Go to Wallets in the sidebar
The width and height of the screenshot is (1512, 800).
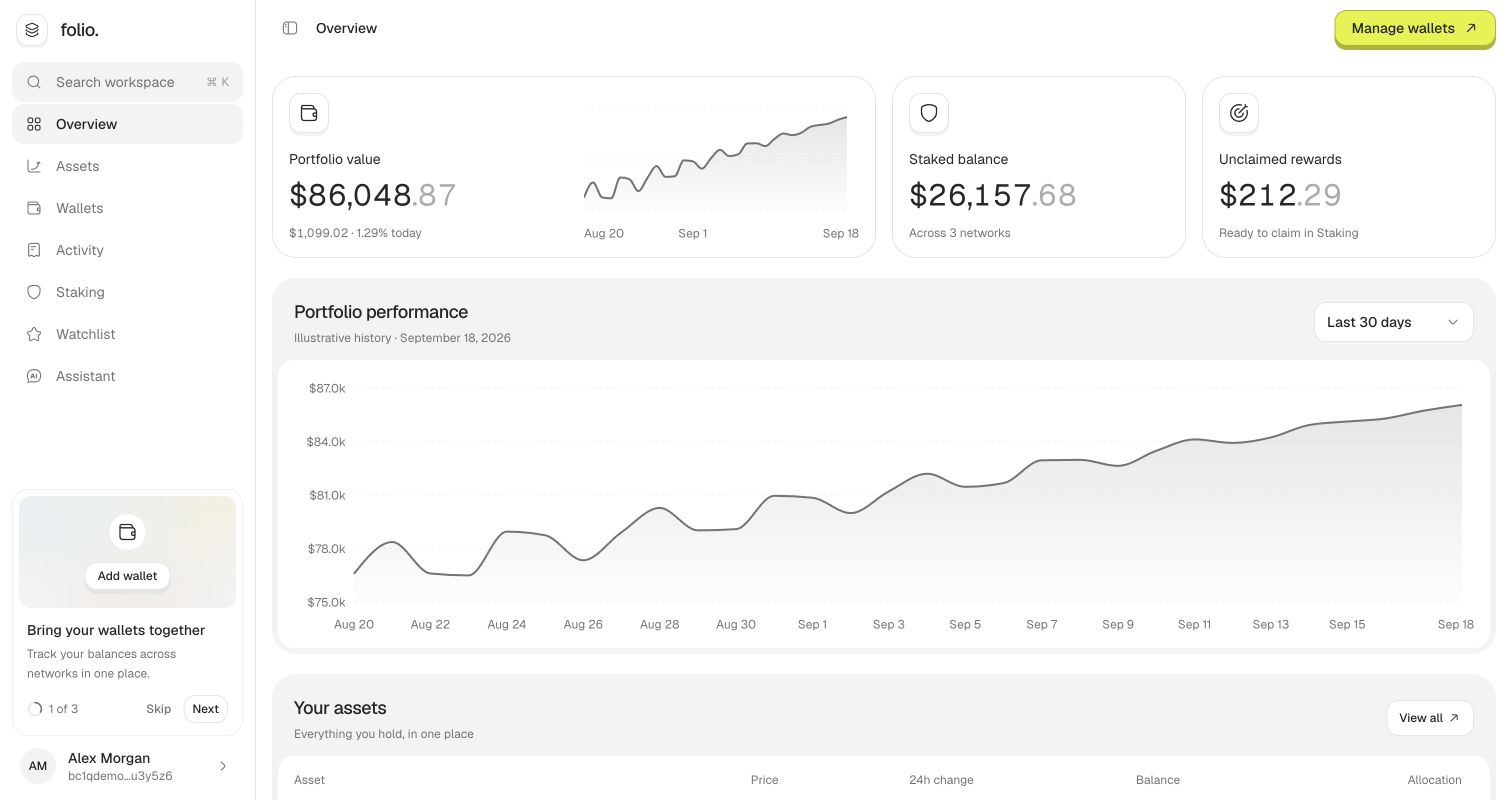tap(127, 208)
